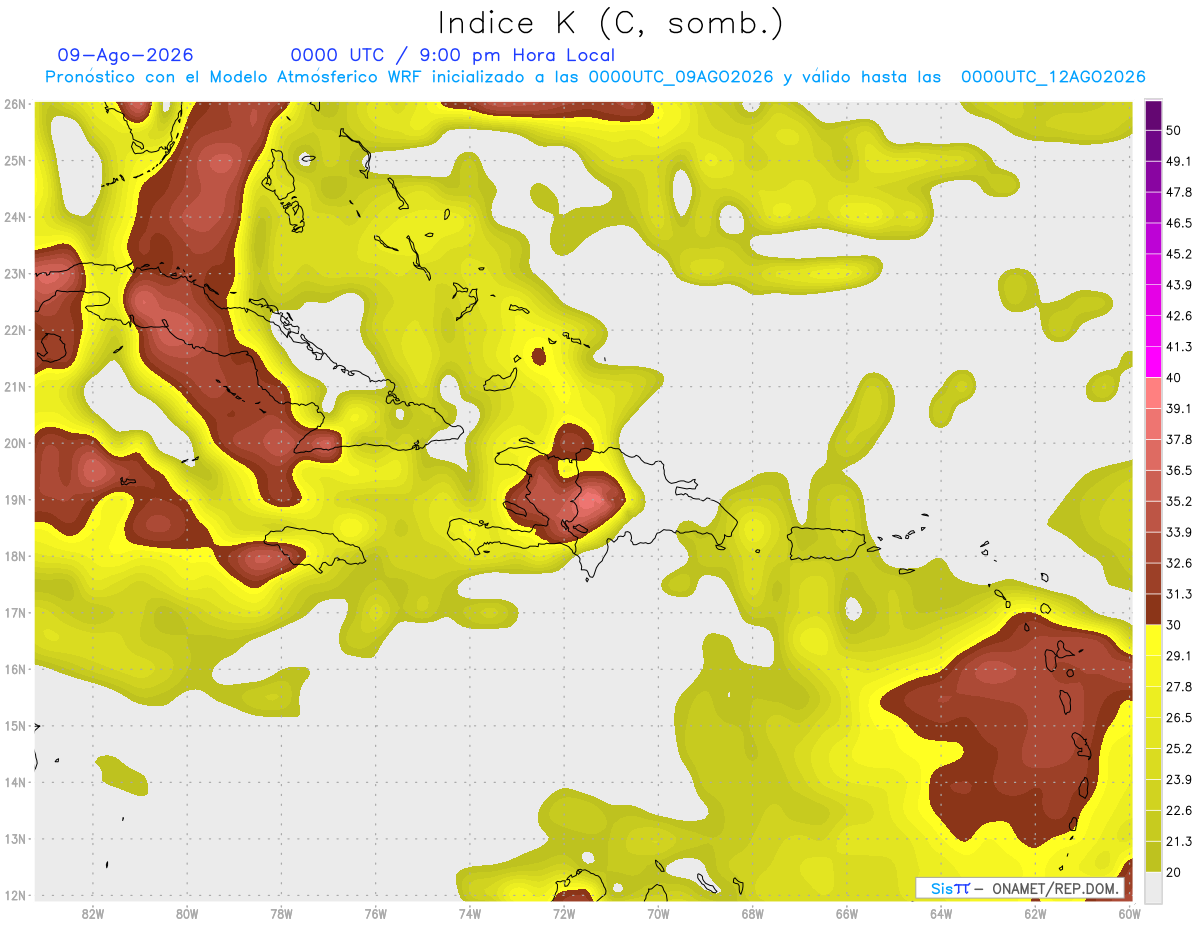
Task: Click the '37.8' color scale label
Action: [x=1179, y=440]
